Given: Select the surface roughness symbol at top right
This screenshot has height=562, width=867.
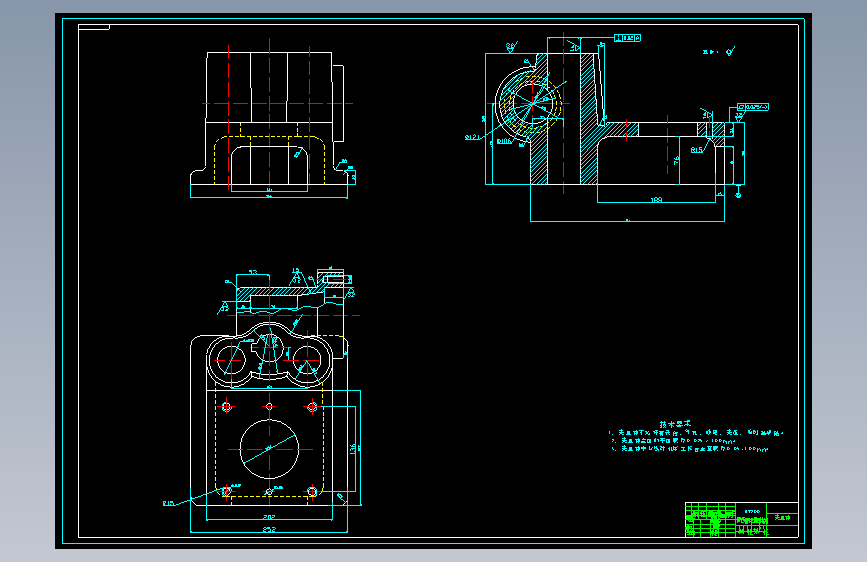Looking at the screenshot, I should coord(731,51).
